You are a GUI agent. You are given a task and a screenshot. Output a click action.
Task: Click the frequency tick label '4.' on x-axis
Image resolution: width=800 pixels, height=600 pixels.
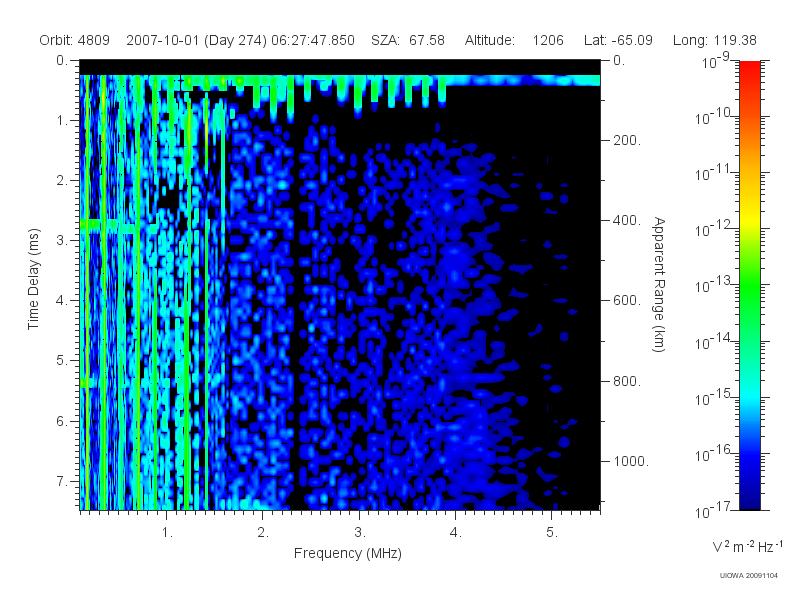point(456,533)
